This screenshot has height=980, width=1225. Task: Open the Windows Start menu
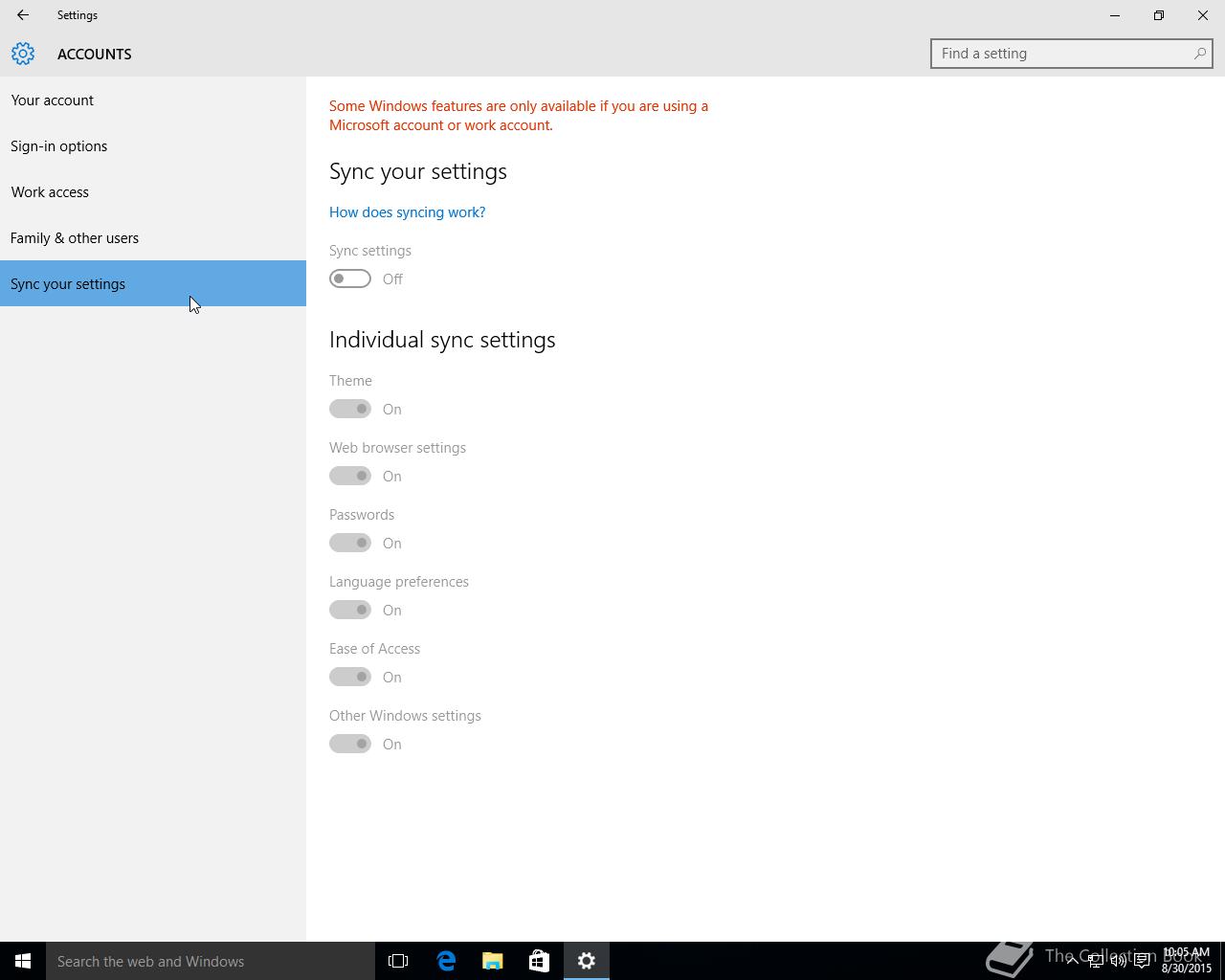click(23, 961)
